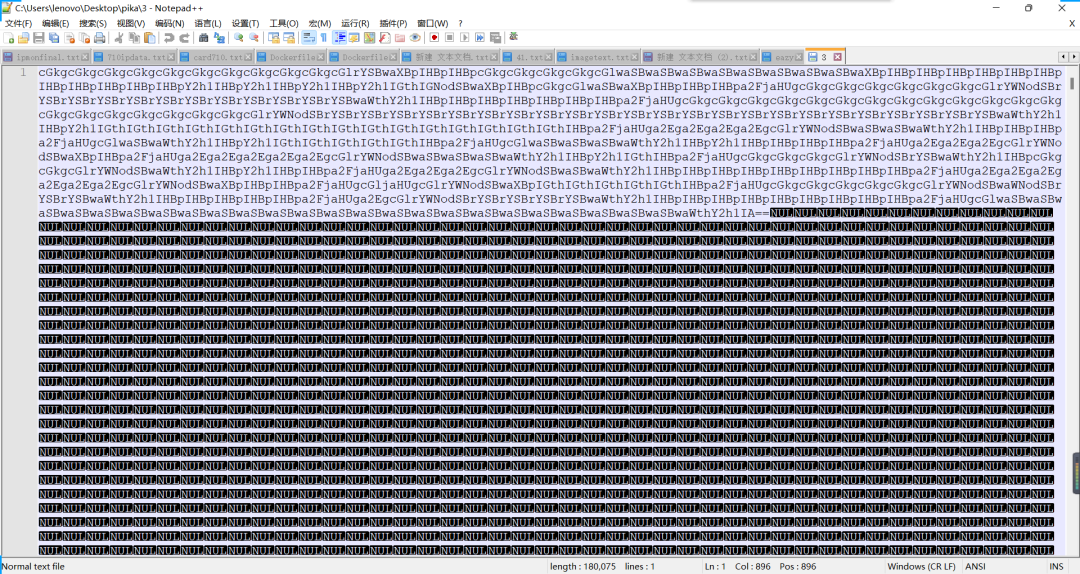Open Find with the binoculars icon
The image size is (1080, 574).
pyautogui.click(x=204, y=38)
